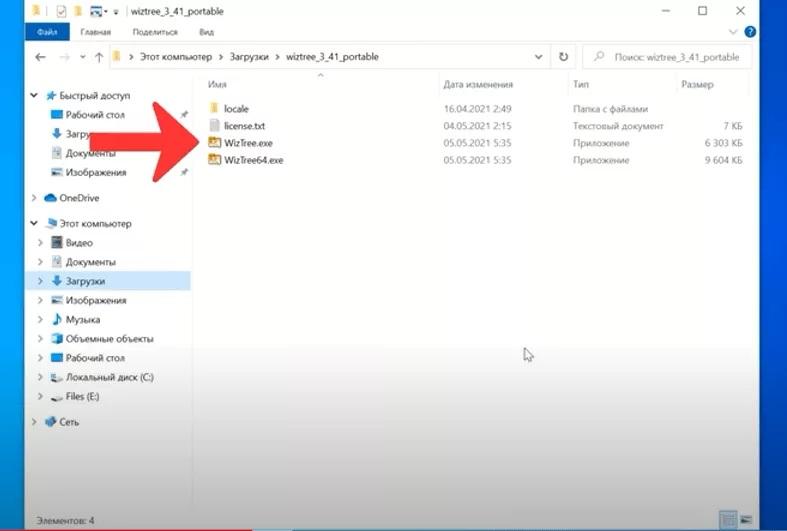The width and height of the screenshot is (787, 531).
Task: Click Этот компьютер in address breadcrumb
Action: 176,57
